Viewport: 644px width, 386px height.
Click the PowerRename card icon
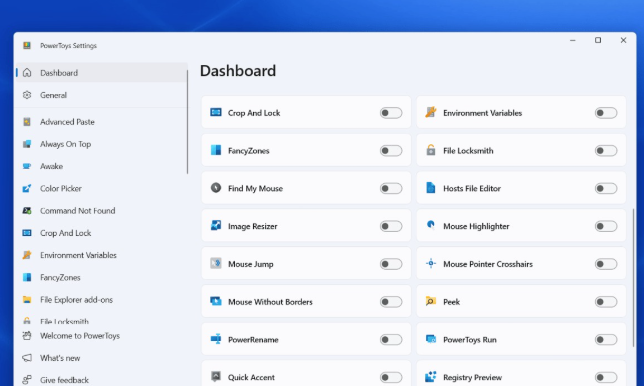tap(216, 339)
